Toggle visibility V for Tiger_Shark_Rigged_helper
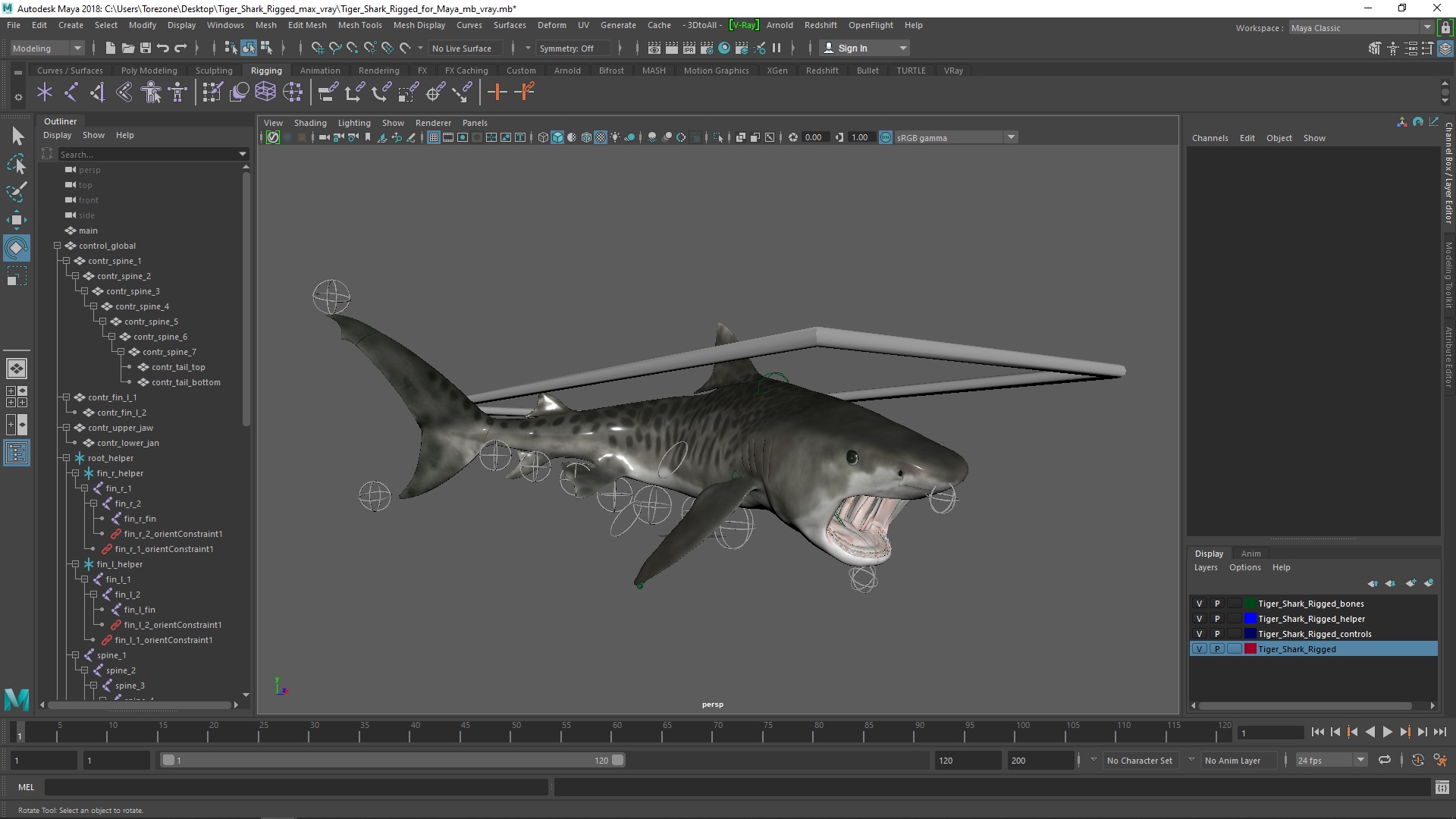1456x819 pixels. click(x=1198, y=618)
